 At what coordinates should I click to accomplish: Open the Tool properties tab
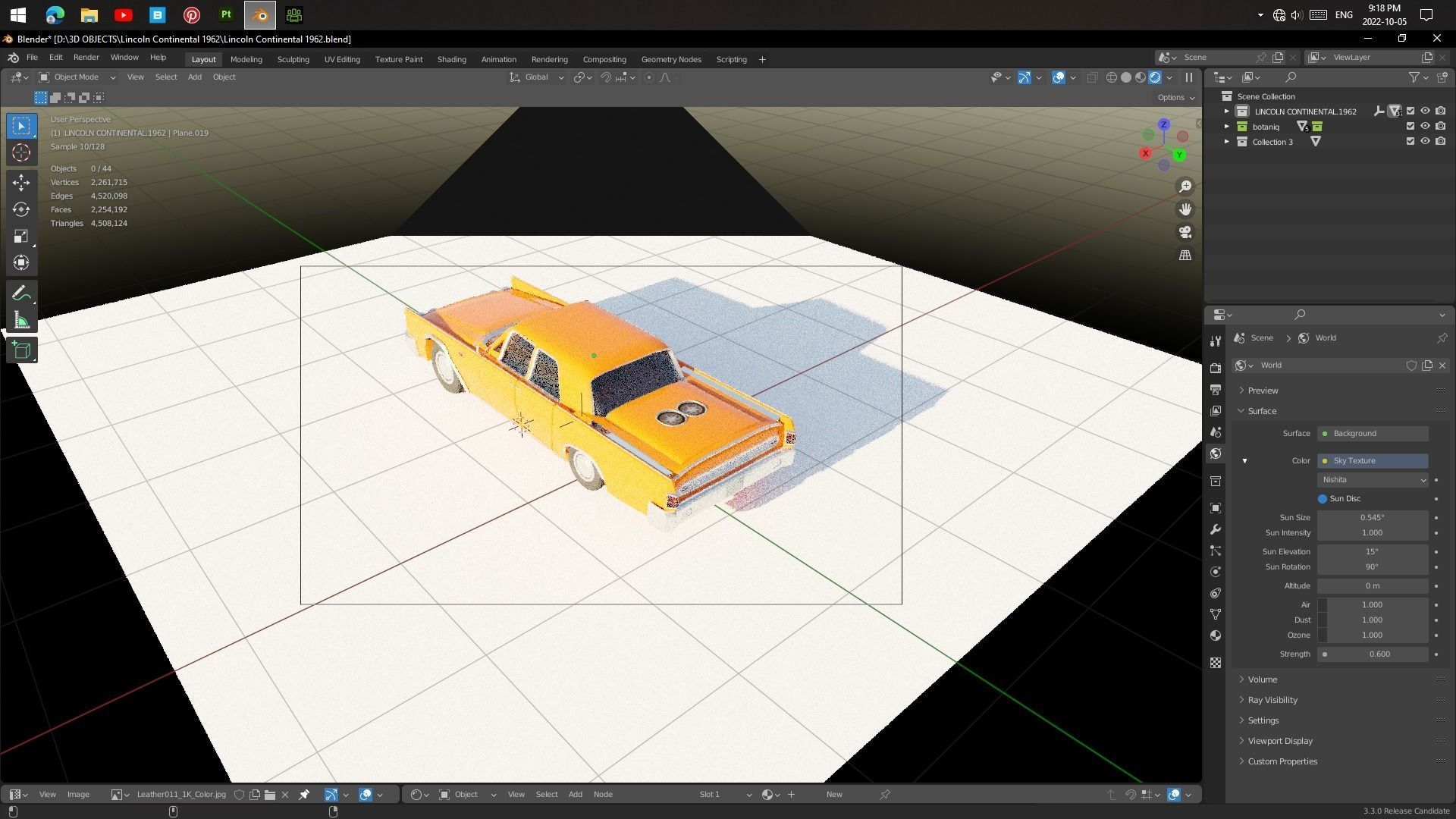coord(1216,342)
